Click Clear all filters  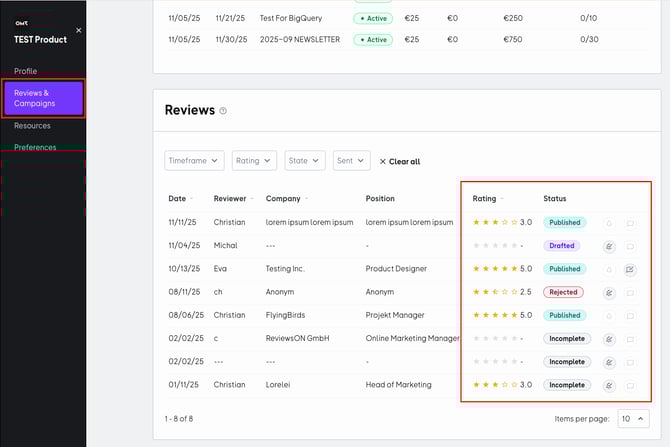coord(399,161)
